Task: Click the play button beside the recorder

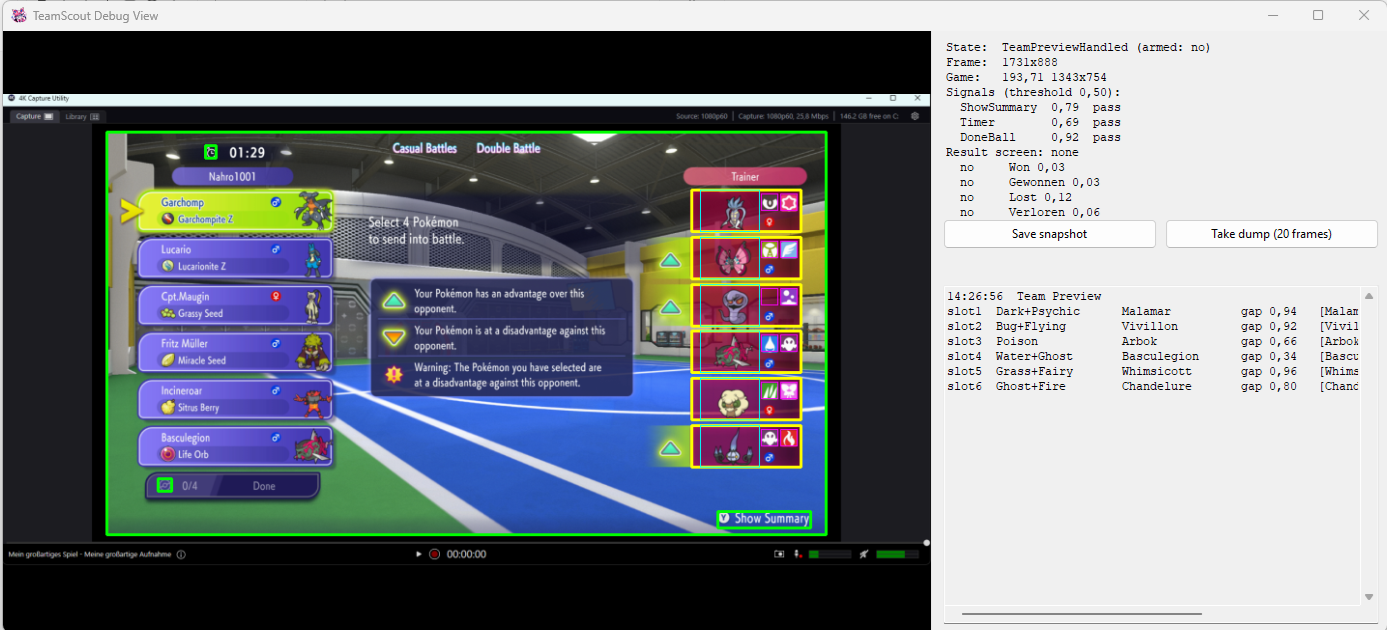Action: pyautogui.click(x=418, y=554)
